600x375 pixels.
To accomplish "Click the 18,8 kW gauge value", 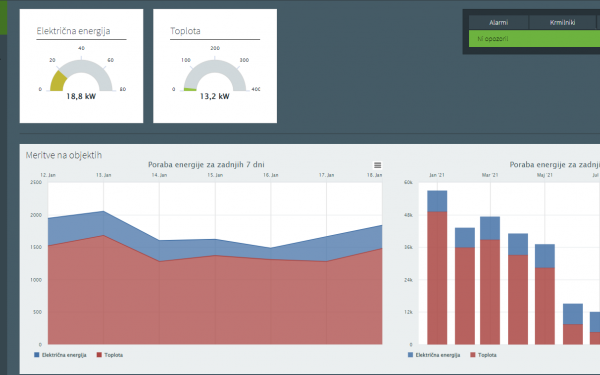I will (81, 96).
